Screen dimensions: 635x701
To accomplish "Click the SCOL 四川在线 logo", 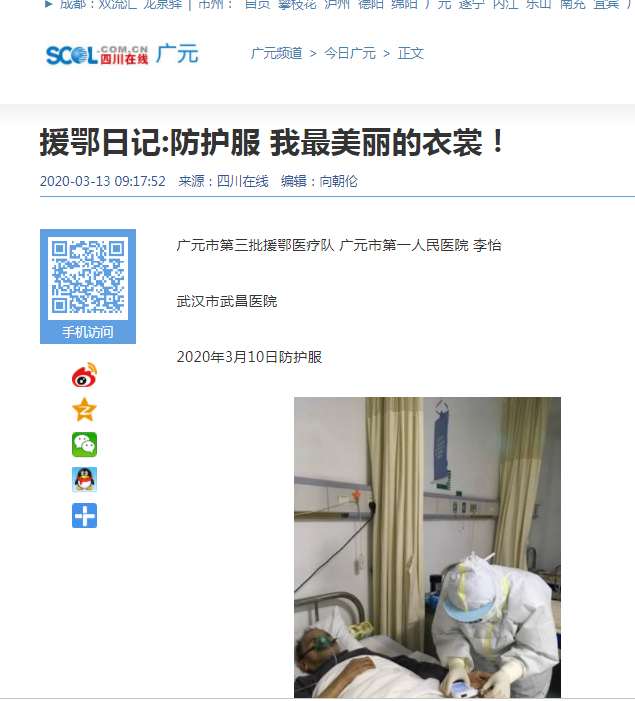I will coord(97,55).
